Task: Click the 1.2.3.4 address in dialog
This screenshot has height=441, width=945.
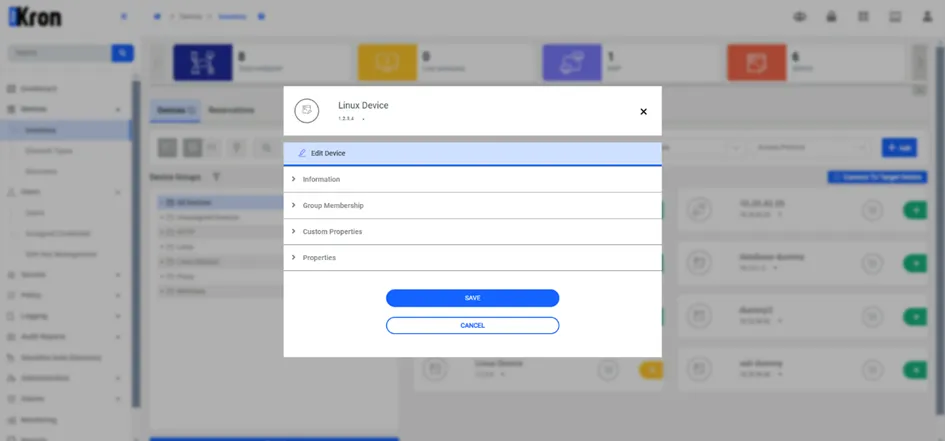Action: point(346,119)
